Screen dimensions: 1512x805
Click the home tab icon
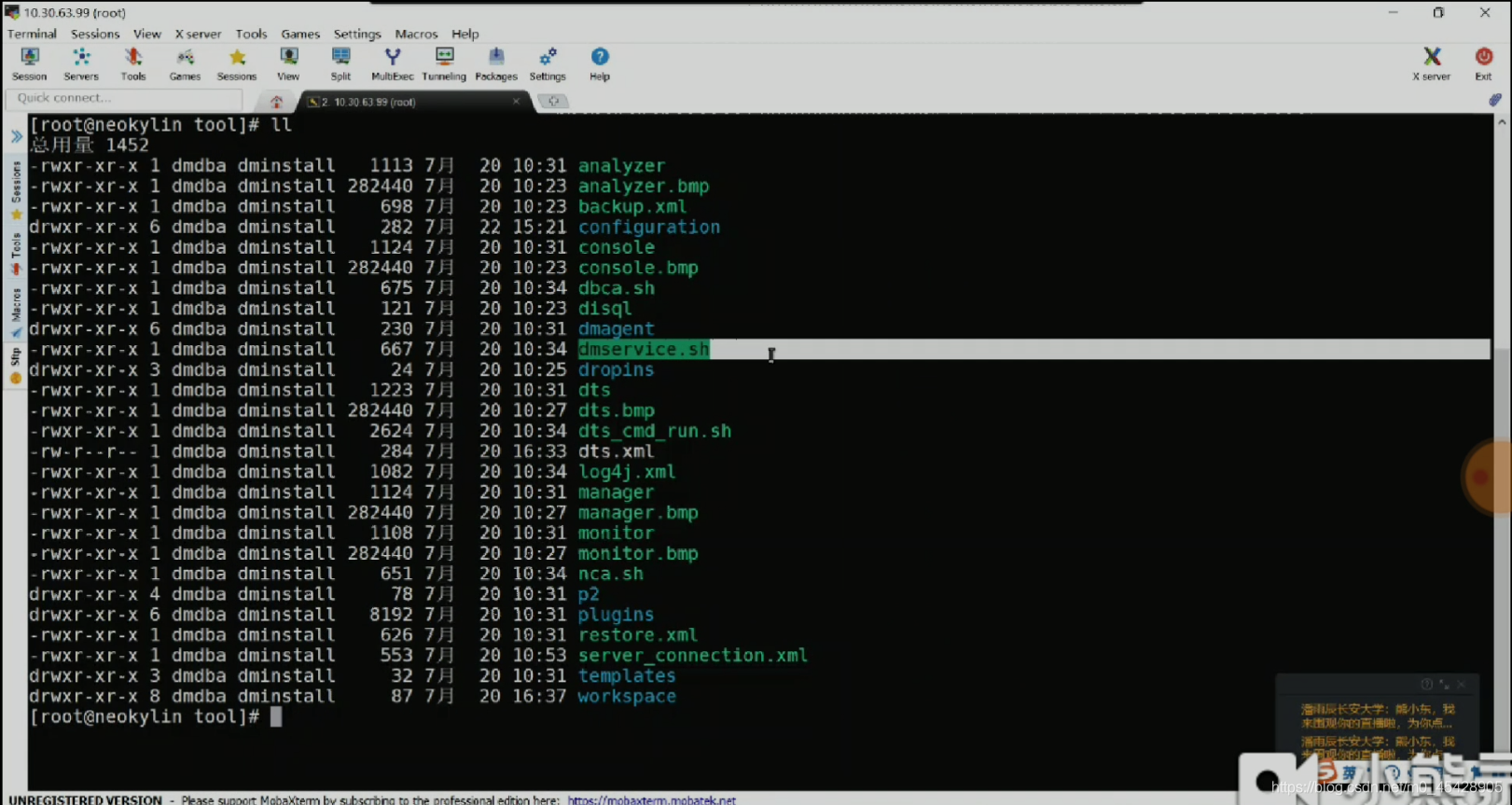tap(276, 102)
